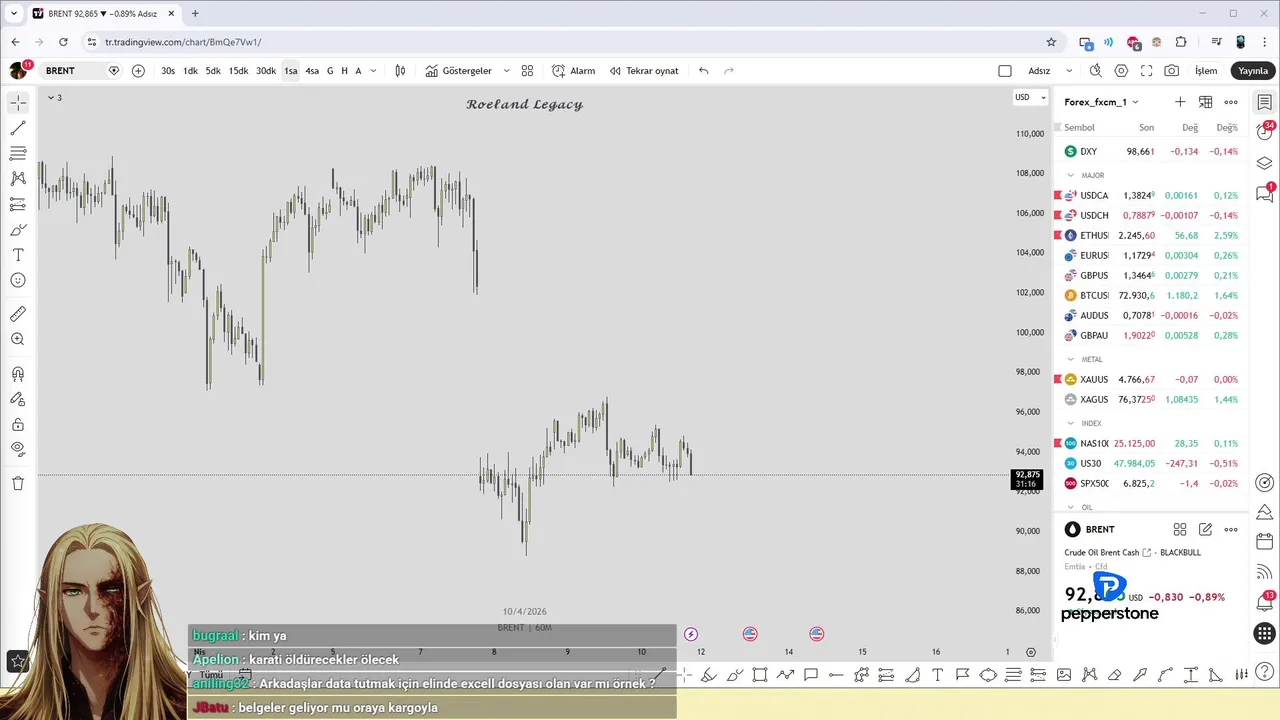The image size is (1280, 720).
Task: Select the brush drawing tool
Action: click(x=18, y=229)
